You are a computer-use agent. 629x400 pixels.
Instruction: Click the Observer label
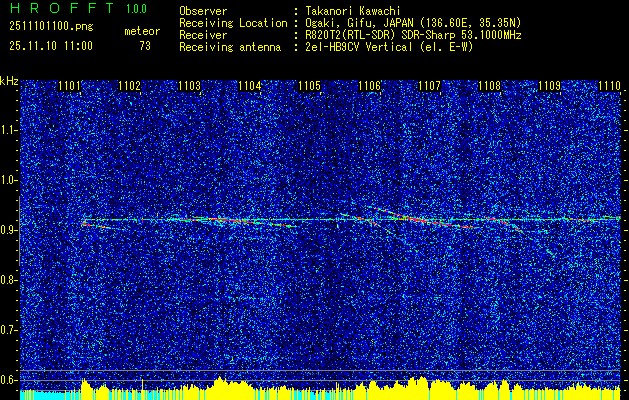[x=203, y=11]
